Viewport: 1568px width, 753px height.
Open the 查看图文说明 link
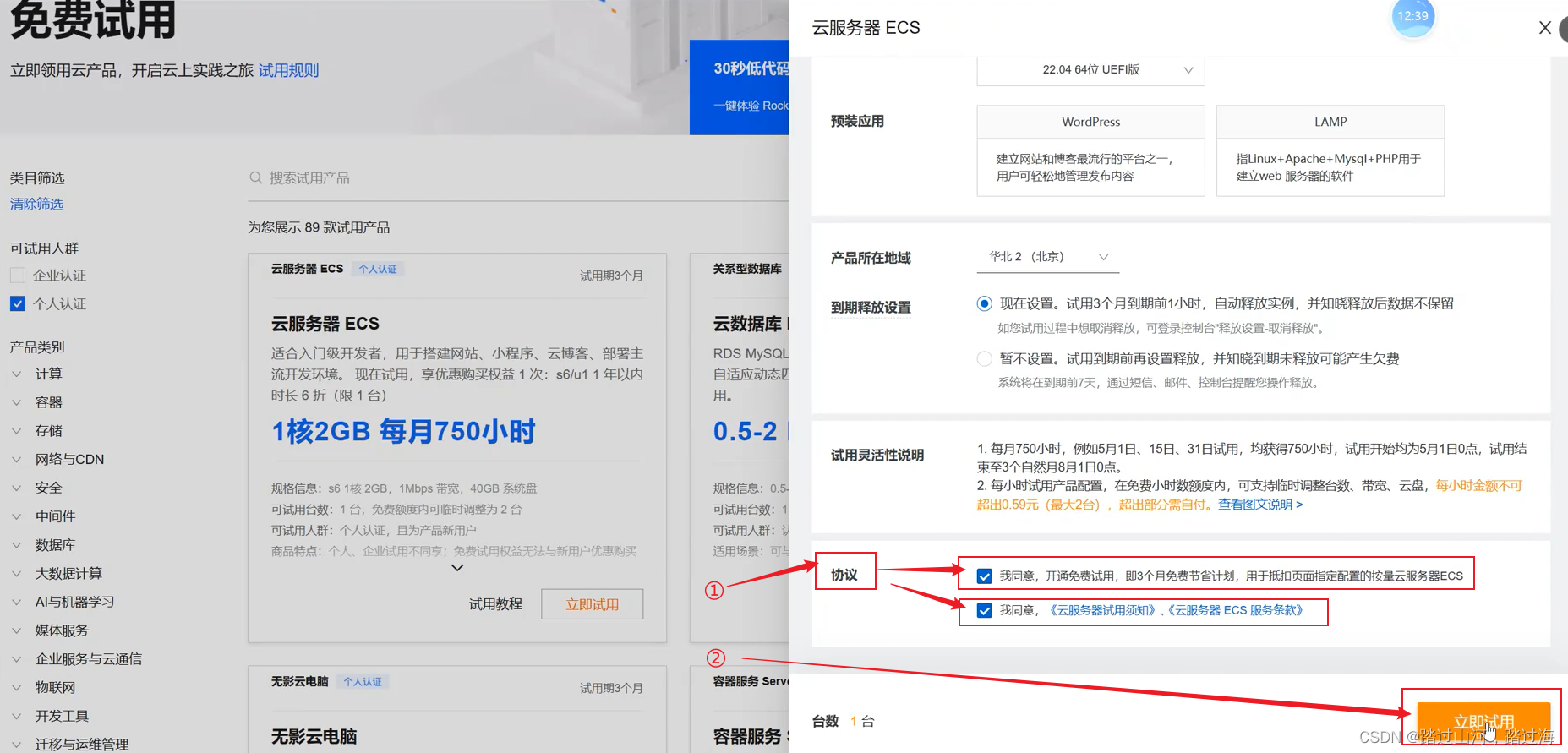1260,505
